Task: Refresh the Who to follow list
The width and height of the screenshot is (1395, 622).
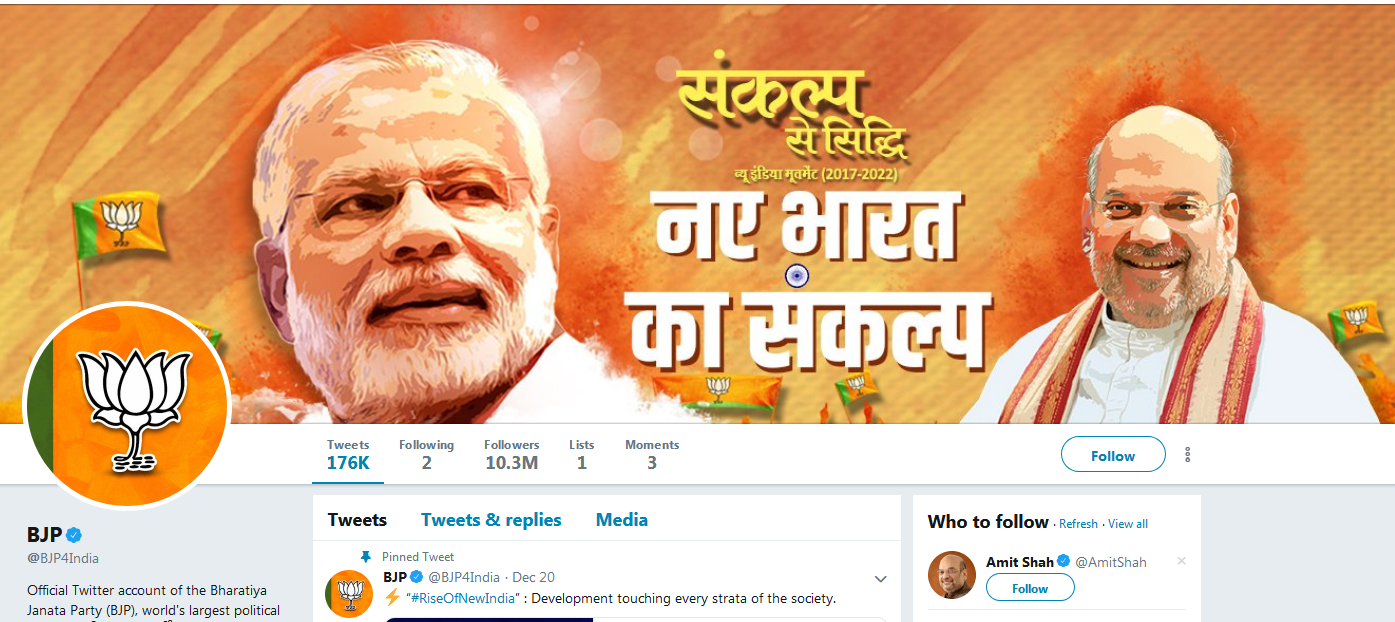Action: coord(1078,524)
